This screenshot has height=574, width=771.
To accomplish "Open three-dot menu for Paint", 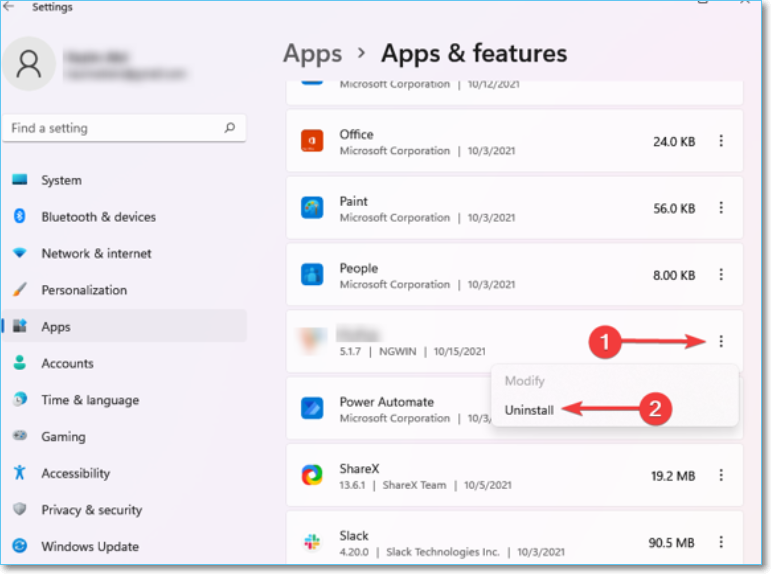I will pos(721,208).
